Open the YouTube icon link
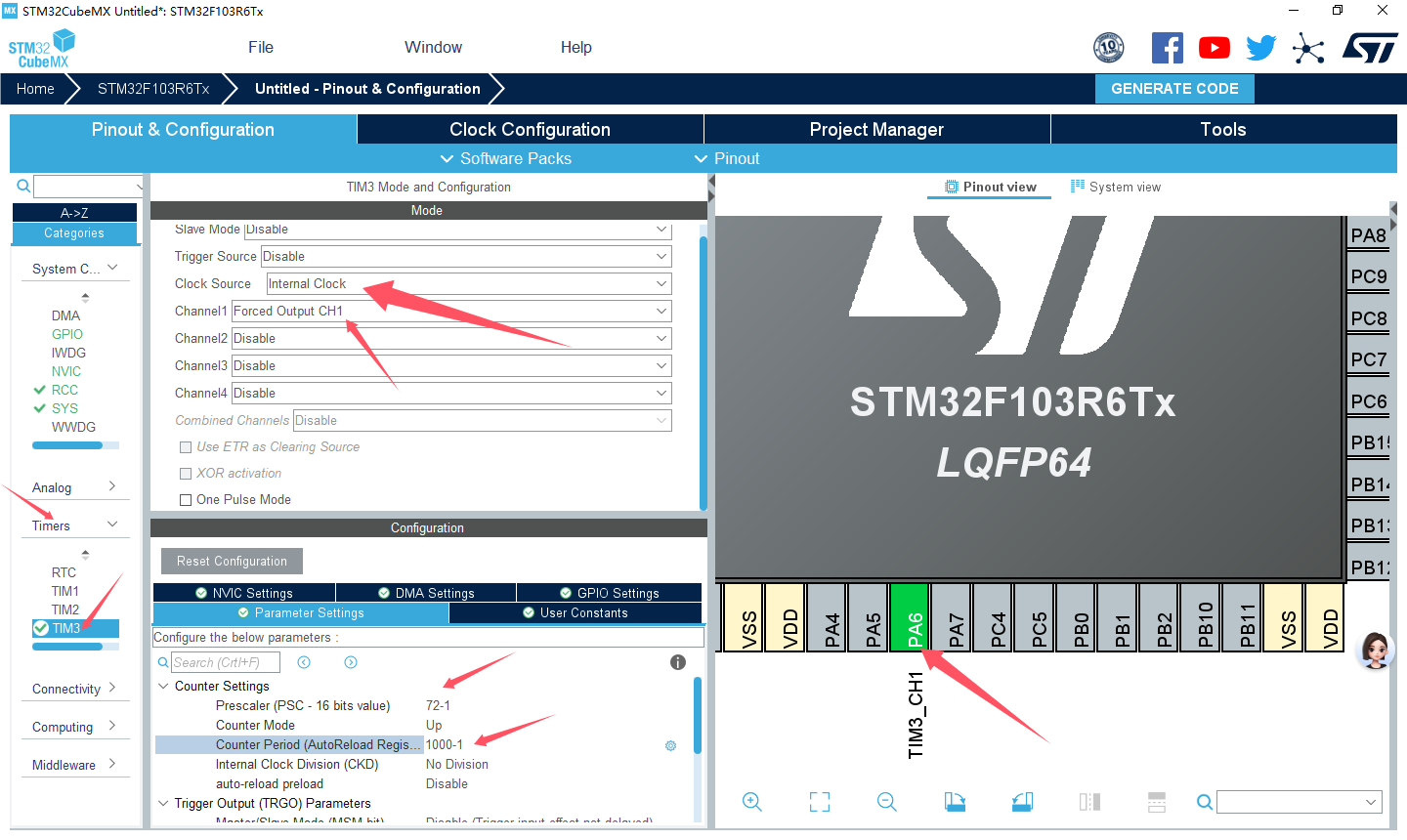The width and height of the screenshot is (1407, 840). (1214, 48)
